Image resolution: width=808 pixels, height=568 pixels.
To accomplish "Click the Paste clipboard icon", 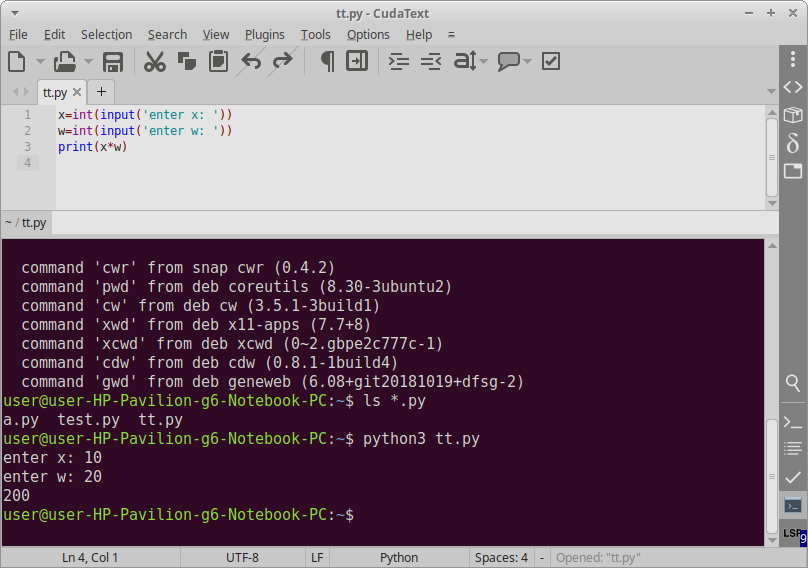I will point(218,62).
